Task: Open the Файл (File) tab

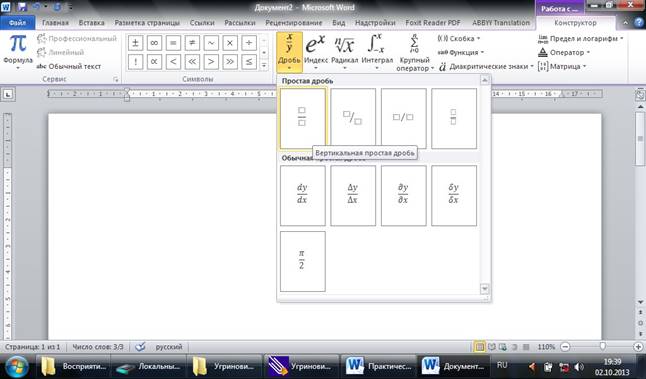Action: tap(17, 23)
